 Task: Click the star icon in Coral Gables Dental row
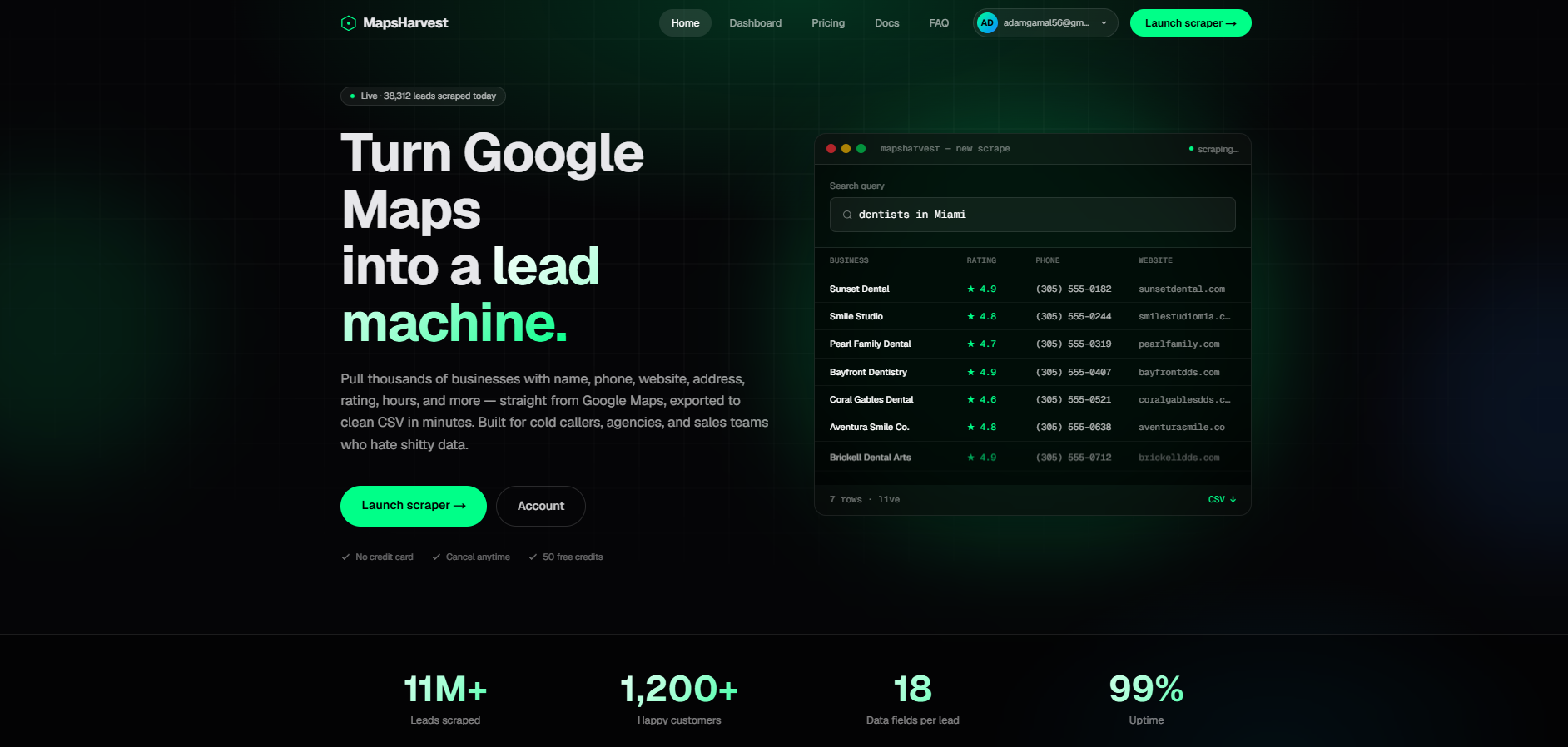click(x=970, y=399)
